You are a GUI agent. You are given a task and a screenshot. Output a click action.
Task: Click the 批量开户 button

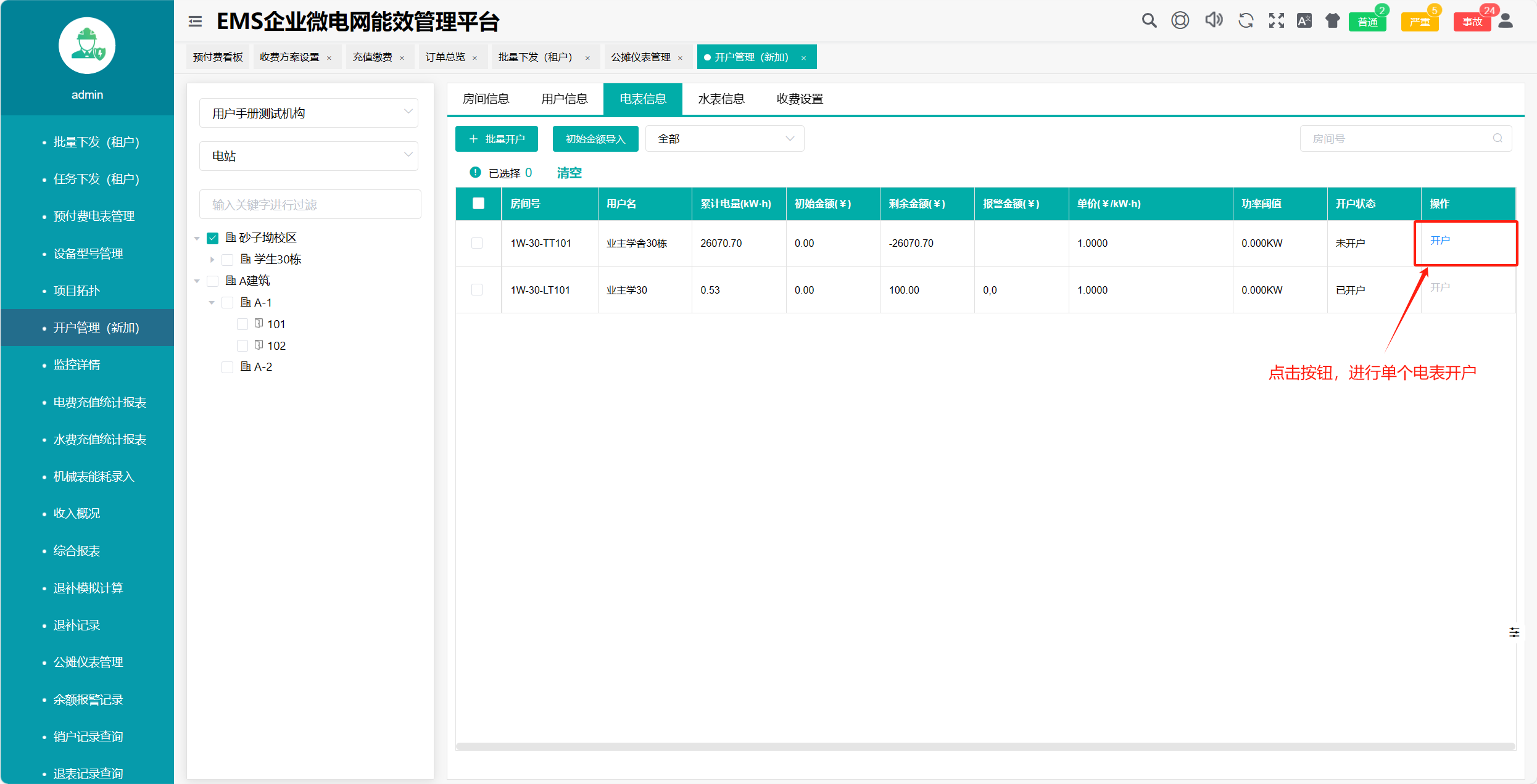496,139
